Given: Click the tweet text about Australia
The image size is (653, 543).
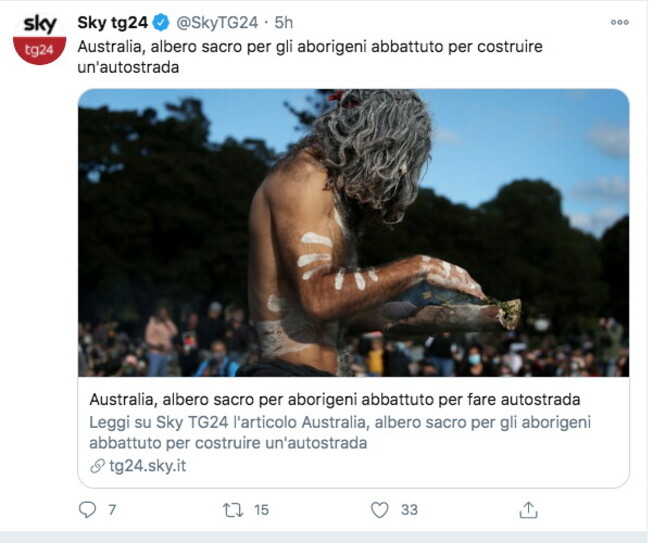Looking at the screenshot, I should (310, 57).
